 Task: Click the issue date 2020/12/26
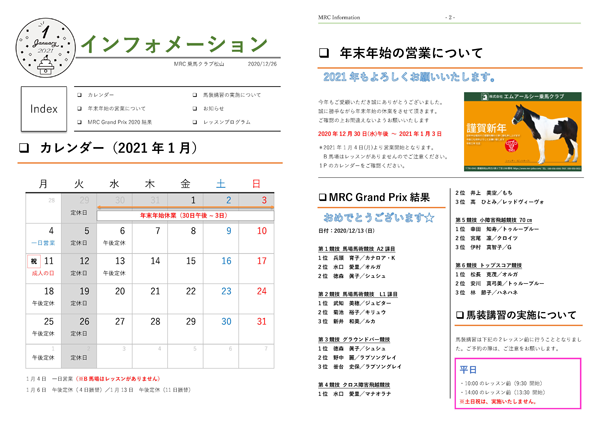tap(262, 64)
